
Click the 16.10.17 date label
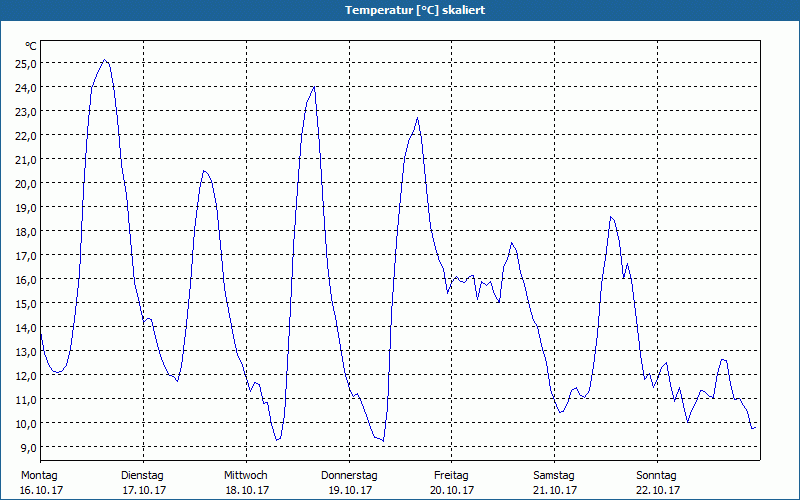[x=41, y=490]
